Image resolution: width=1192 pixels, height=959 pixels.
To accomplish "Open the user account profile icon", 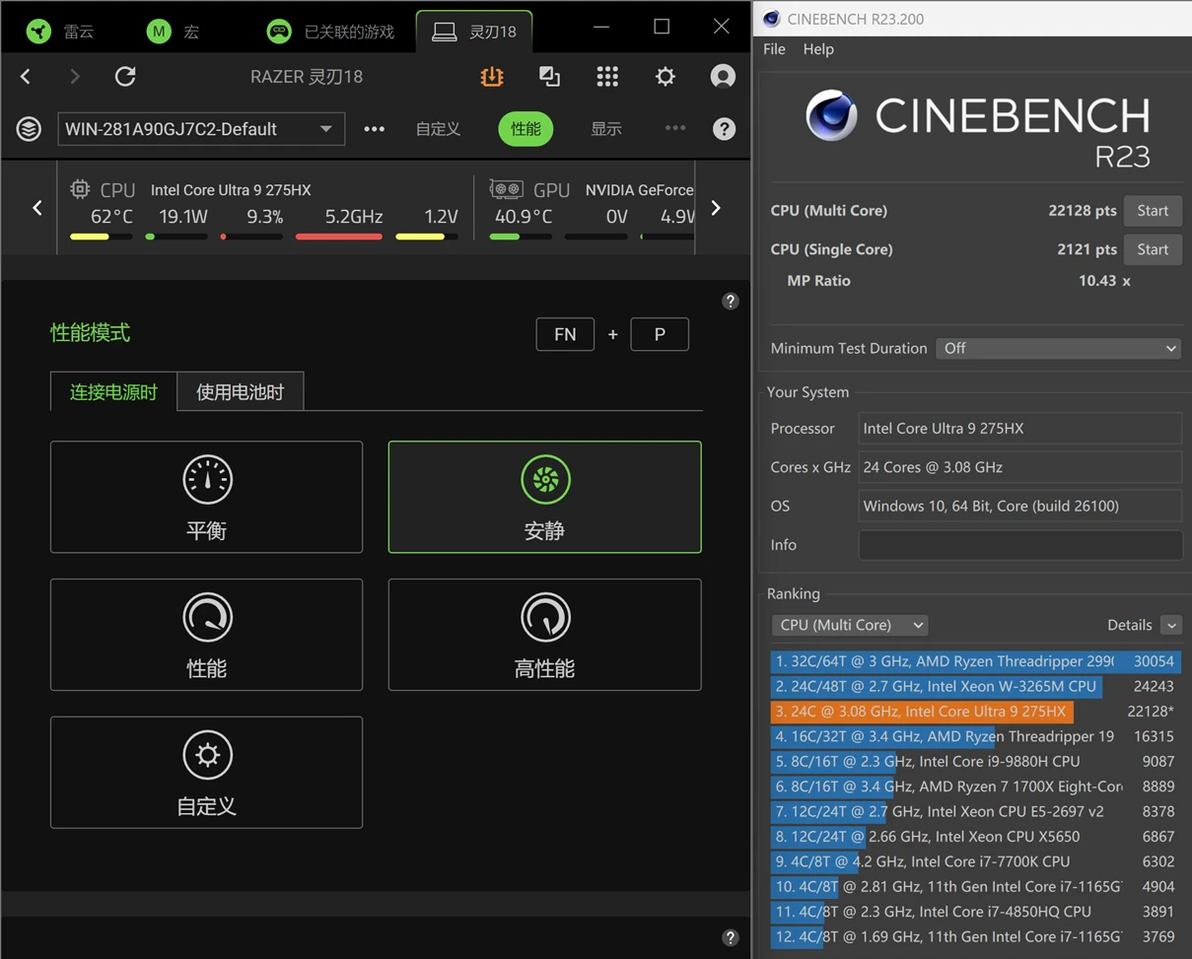I will (x=722, y=76).
